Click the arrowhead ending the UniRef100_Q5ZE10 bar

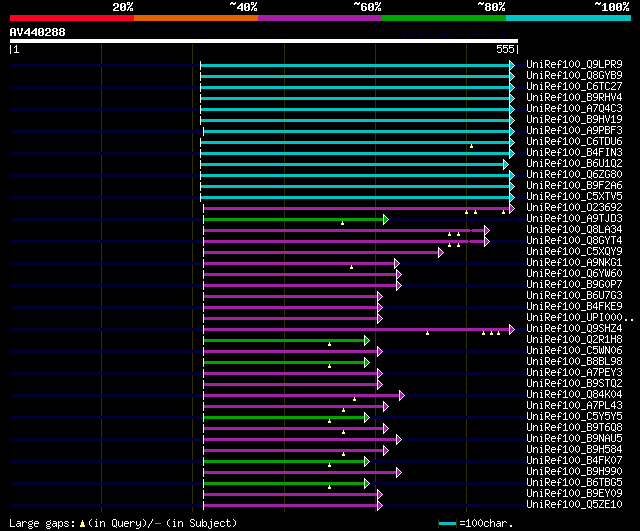coord(380,506)
